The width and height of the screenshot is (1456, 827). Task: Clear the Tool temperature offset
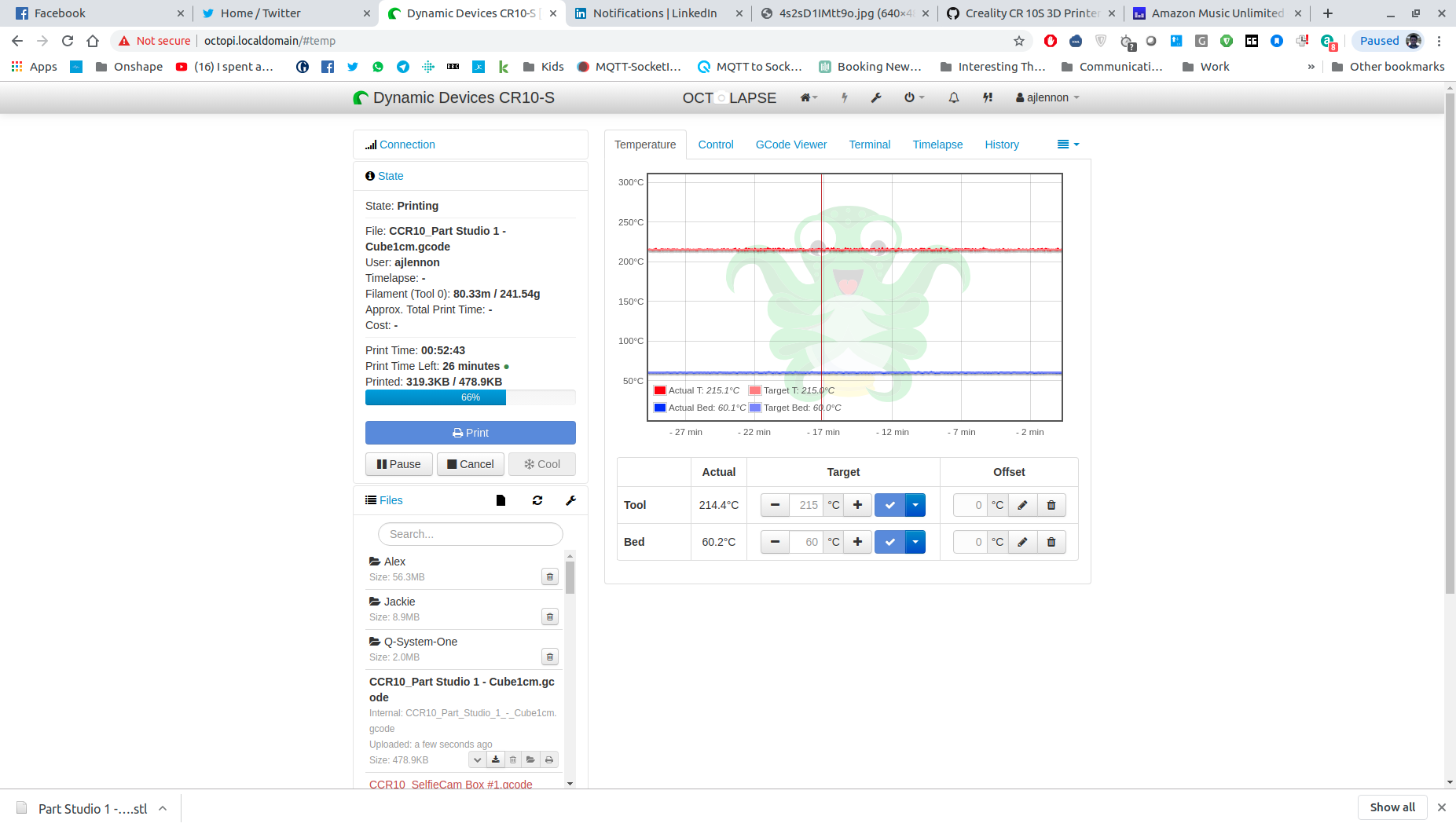tap(1051, 505)
